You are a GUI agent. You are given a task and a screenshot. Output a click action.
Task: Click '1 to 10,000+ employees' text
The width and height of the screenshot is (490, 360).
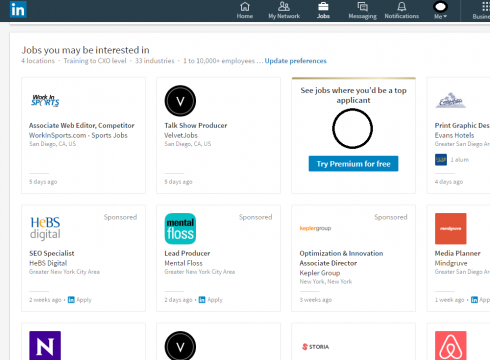[219, 61]
